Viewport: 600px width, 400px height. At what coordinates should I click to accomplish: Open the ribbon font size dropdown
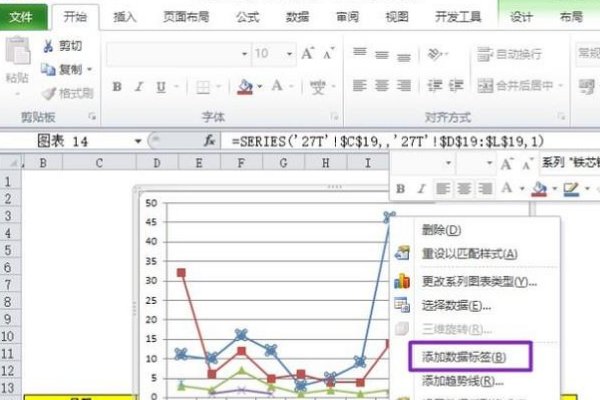[x=290, y=54]
